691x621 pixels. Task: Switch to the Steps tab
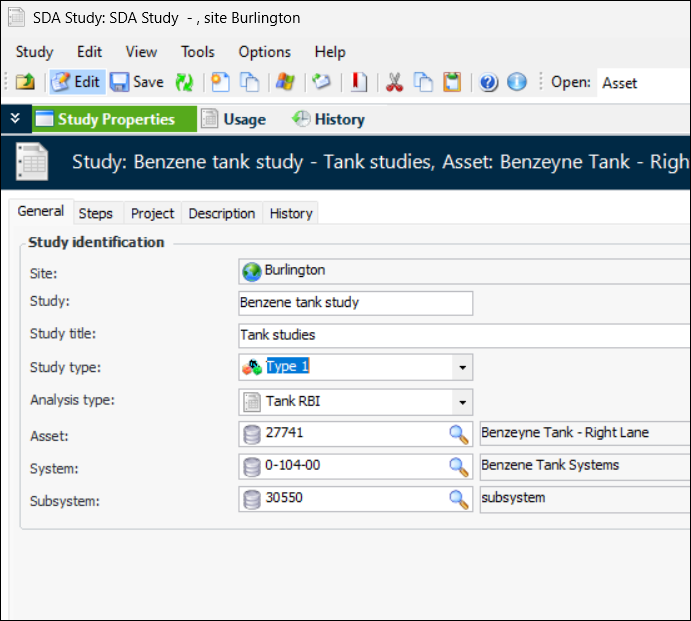click(x=96, y=213)
